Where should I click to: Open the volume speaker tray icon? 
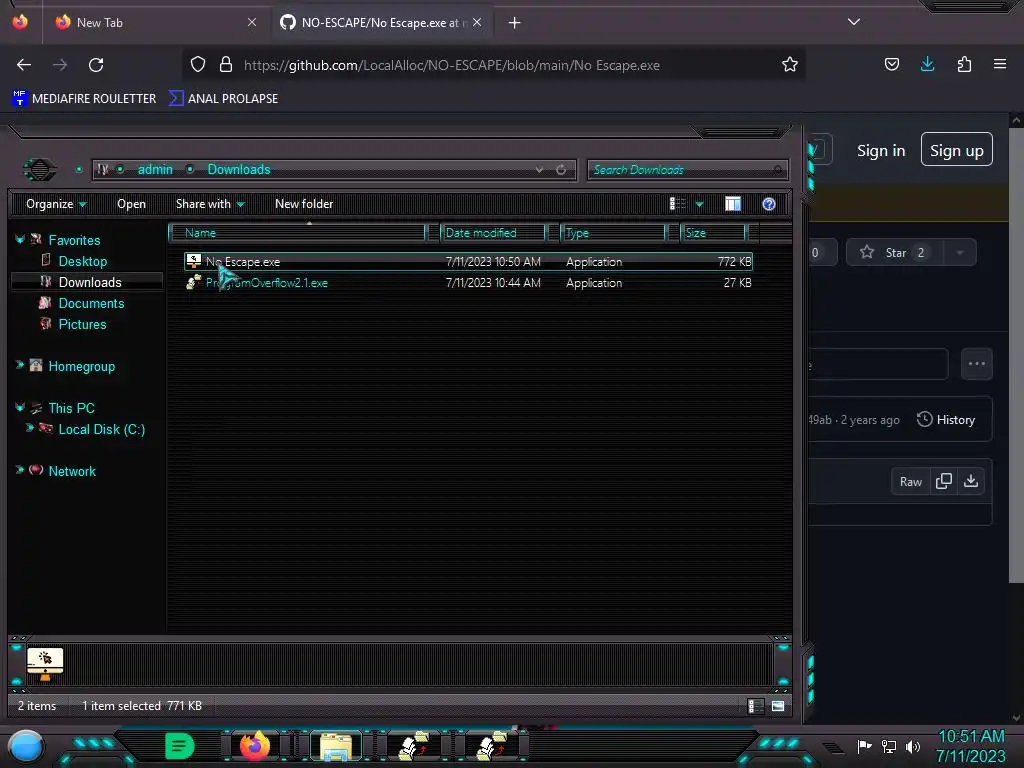click(x=913, y=746)
